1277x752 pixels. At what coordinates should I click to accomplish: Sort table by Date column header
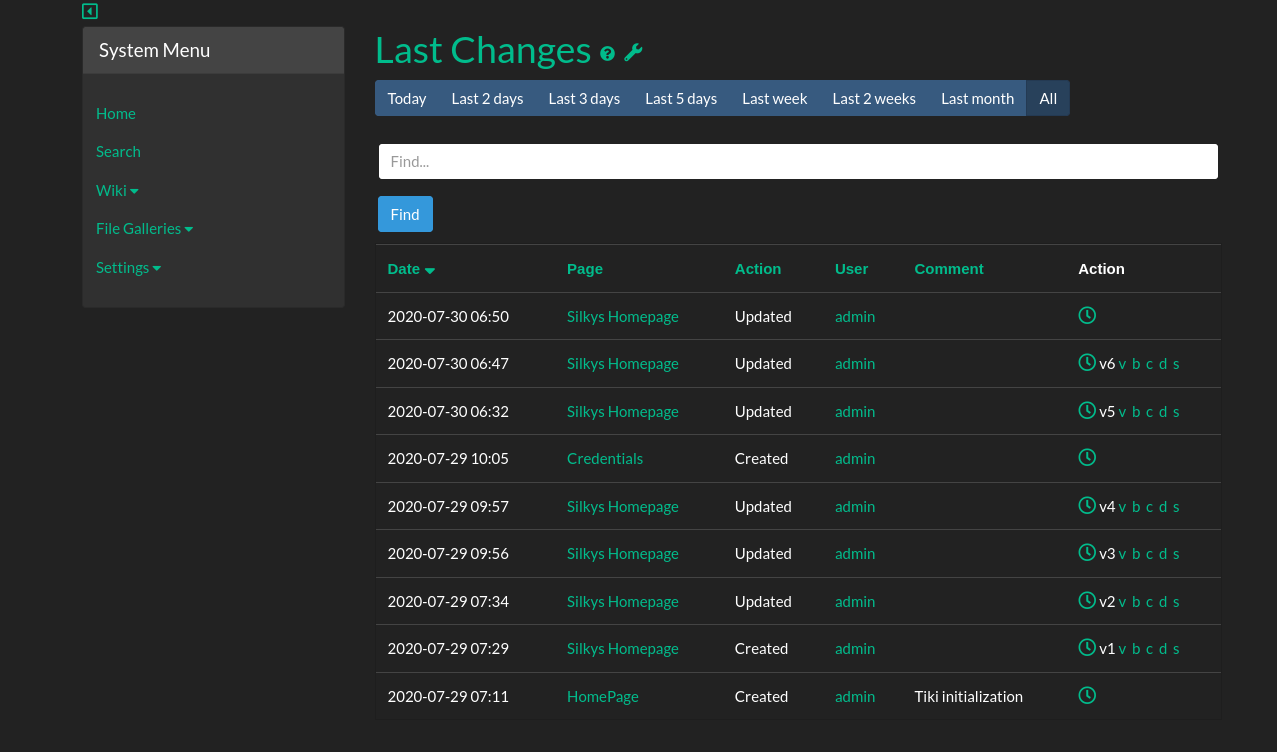pos(404,269)
